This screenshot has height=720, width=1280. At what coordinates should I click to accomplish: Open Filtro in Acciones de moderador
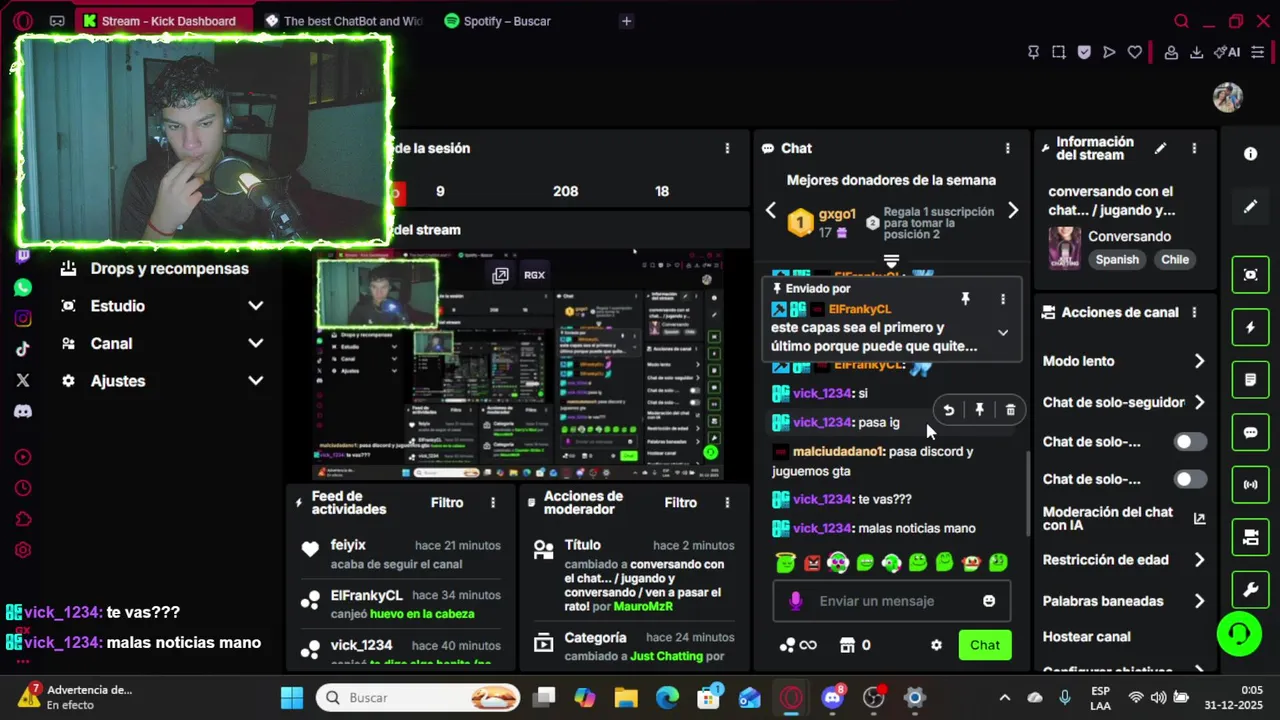(x=680, y=503)
